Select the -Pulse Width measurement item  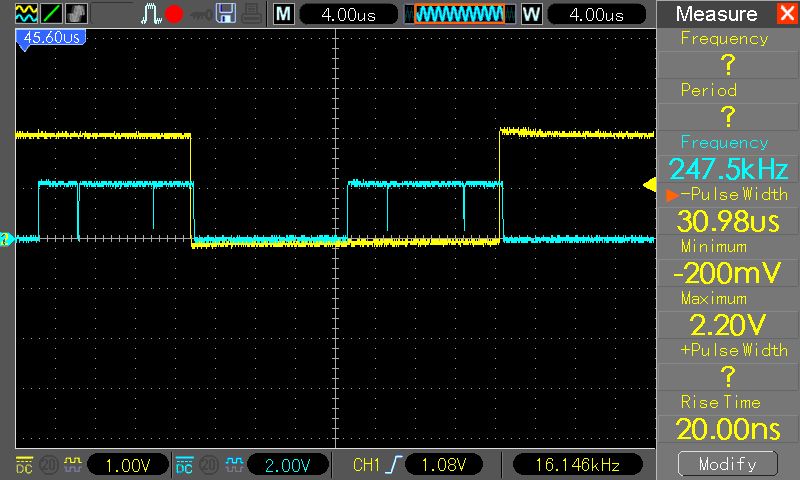click(x=727, y=208)
